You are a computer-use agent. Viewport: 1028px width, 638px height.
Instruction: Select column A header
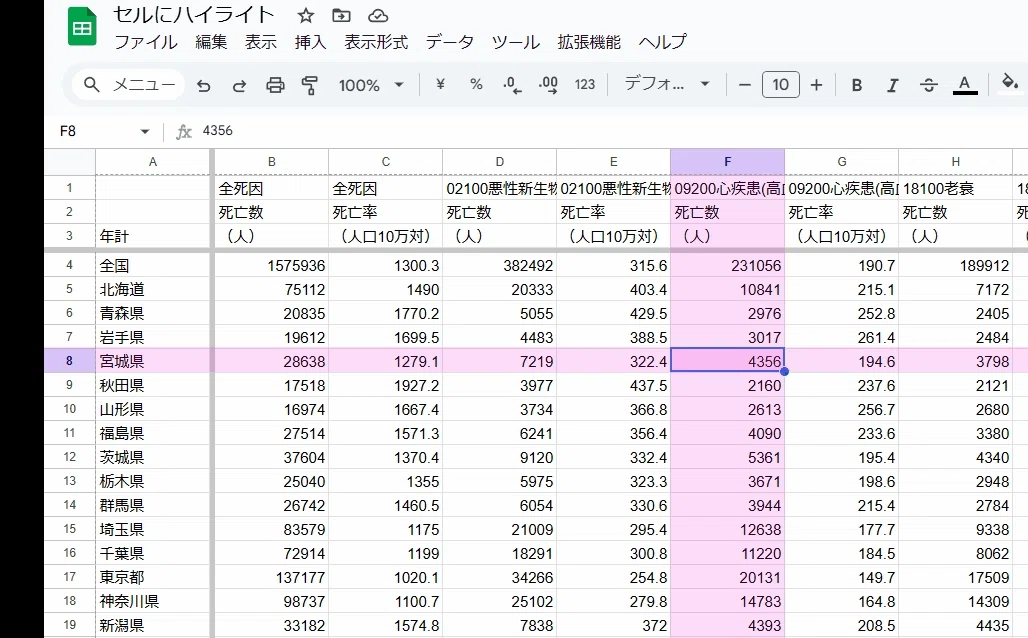click(x=153, y=162)
